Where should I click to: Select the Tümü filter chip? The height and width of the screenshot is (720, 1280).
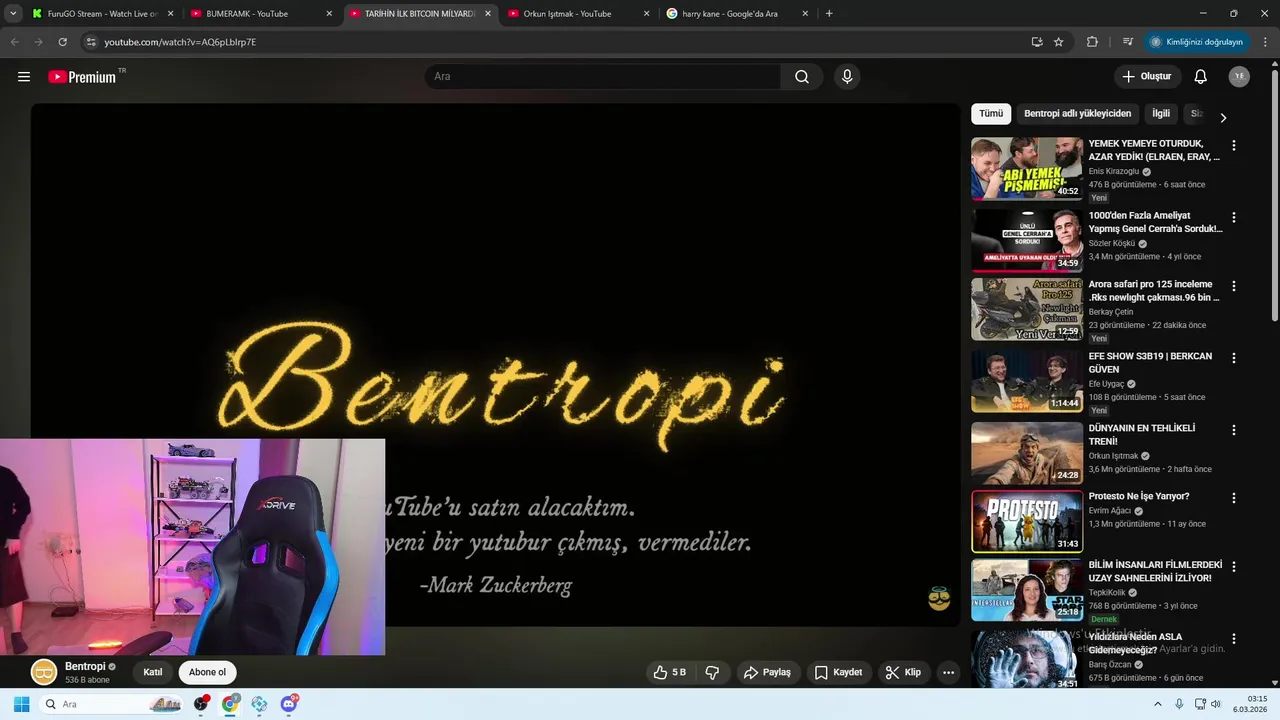coord(991,114)
